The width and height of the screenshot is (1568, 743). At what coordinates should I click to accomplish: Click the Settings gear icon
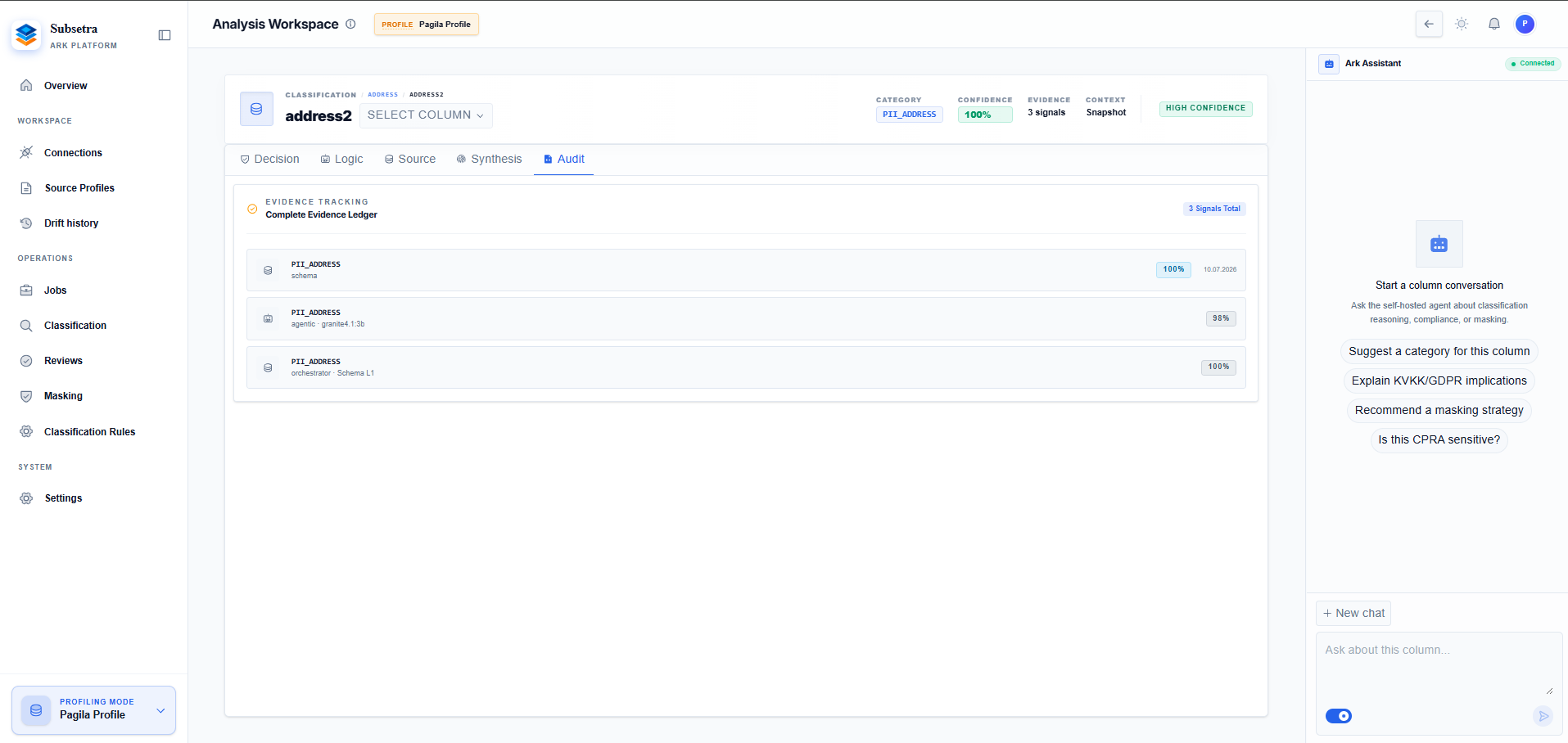pyautogui.click(x=26, y=498)
